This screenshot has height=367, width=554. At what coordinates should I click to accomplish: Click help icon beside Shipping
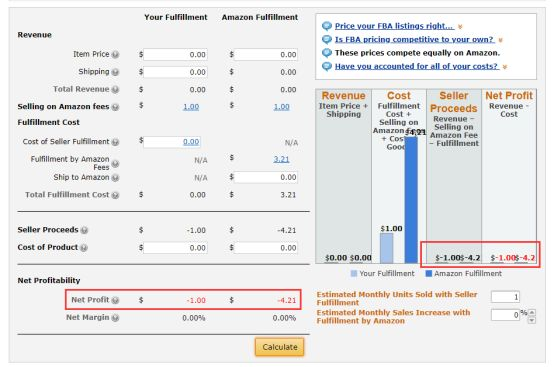click(115, 72)
